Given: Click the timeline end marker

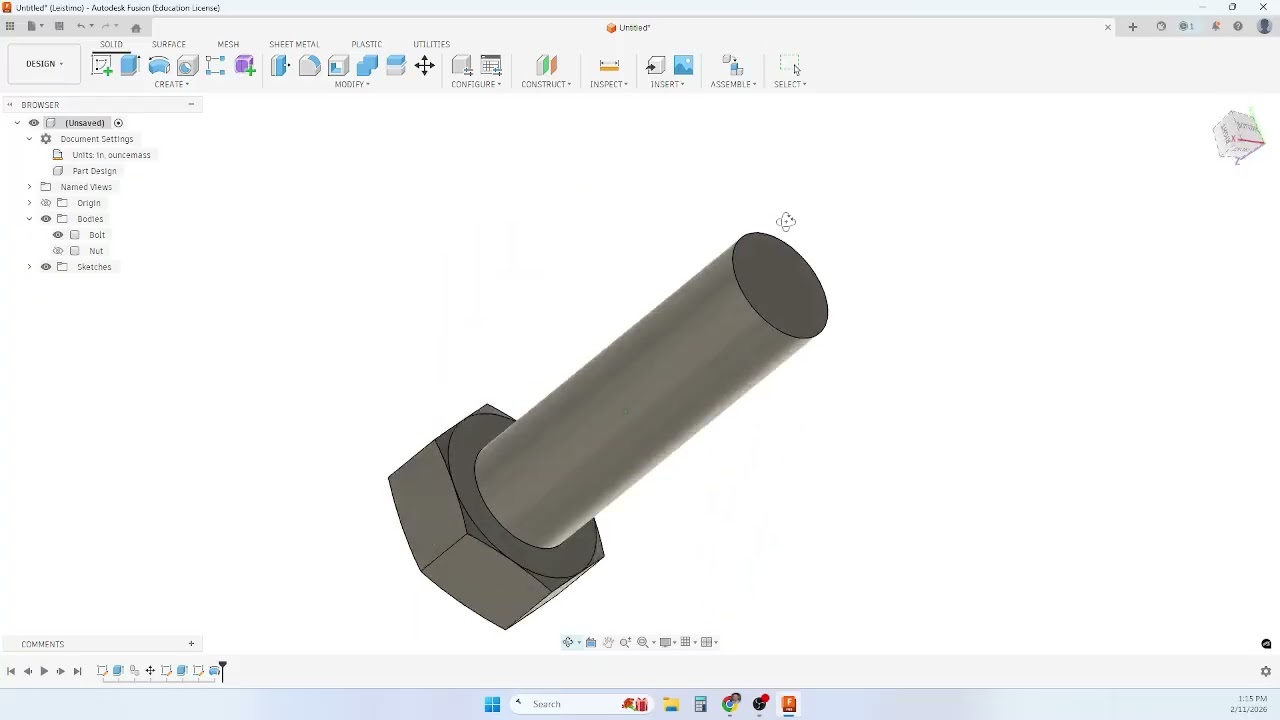Looking at the screenshot, I should (x=223, y=670).
